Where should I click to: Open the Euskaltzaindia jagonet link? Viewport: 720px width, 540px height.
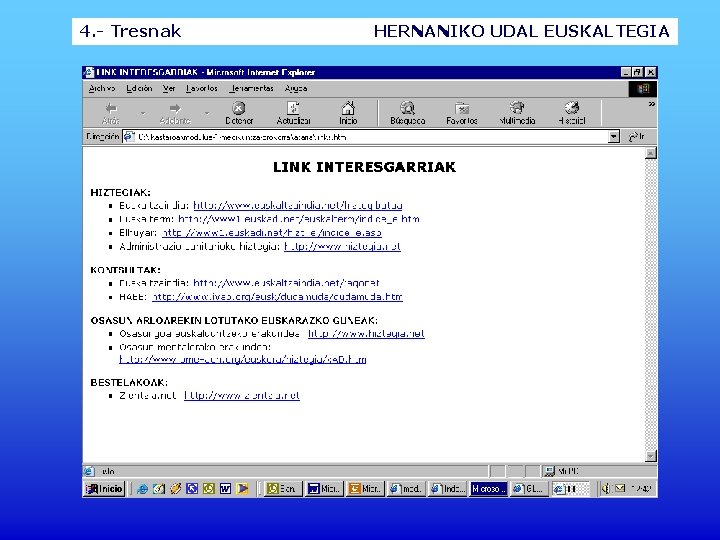coord(286,283)
